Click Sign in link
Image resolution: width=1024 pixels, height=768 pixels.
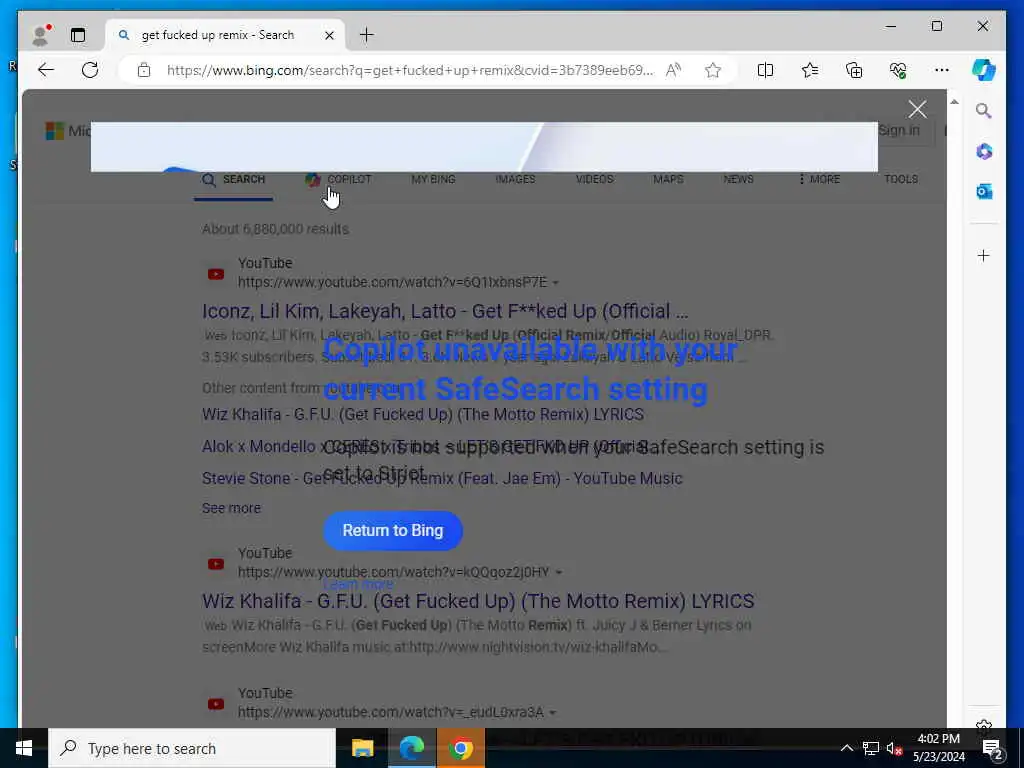pos(899,131)
